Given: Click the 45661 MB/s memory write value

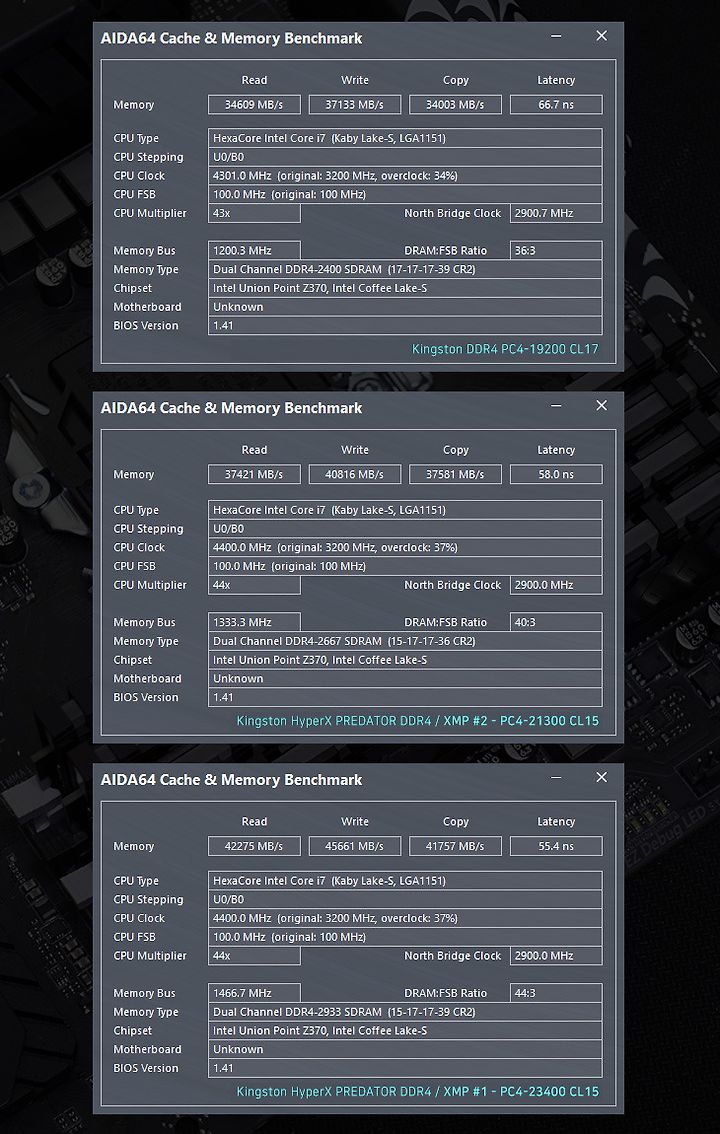Looking at the screenshot, I should tap(354, 846).
